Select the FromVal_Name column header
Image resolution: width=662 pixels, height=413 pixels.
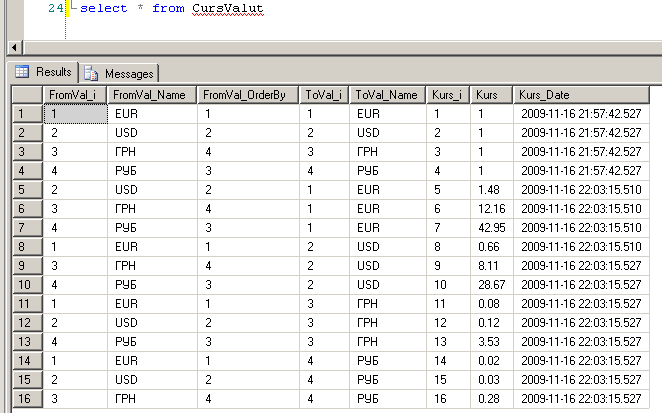152,95
